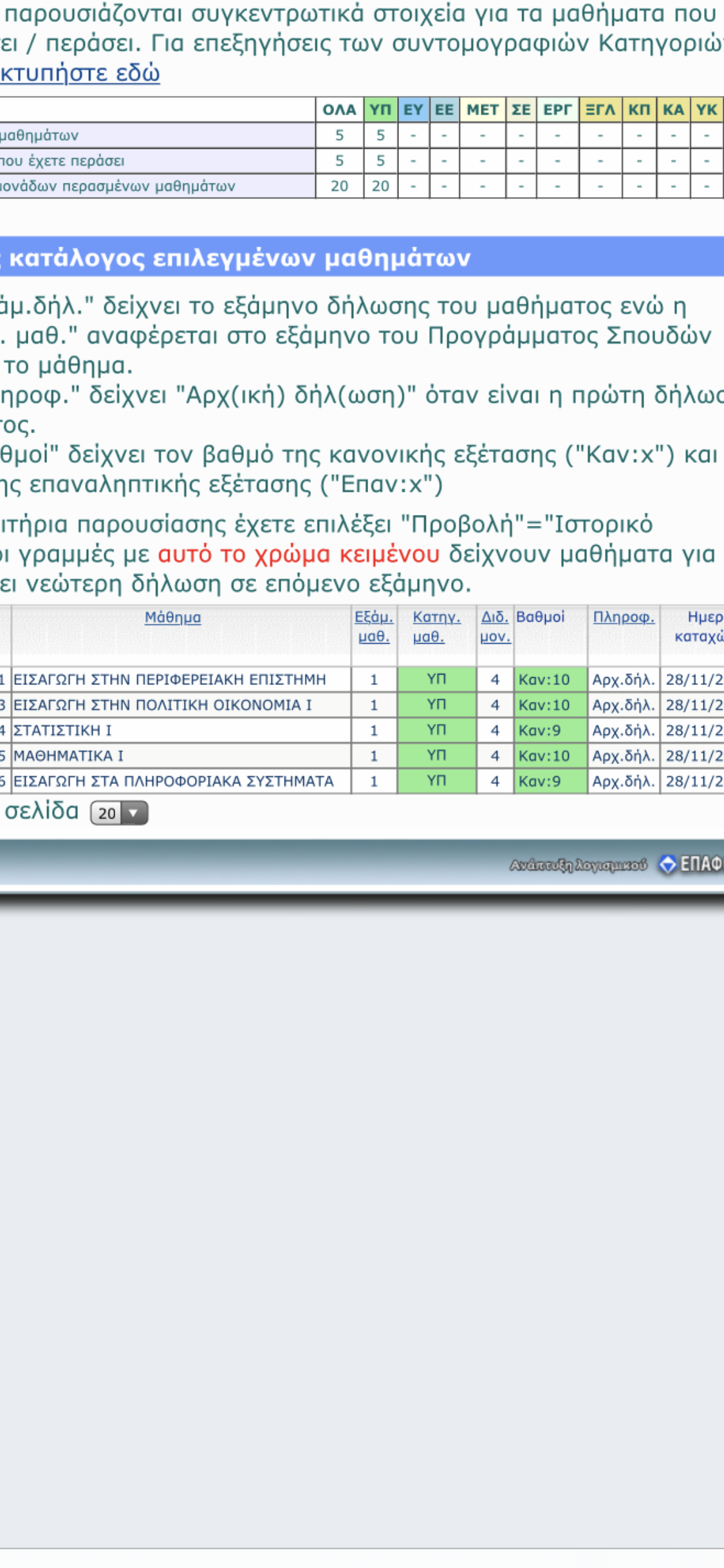This screenshot has height=1568, width=724.
Task: Click the 'Ανάπτυξη λογισμικού' footer text
Action: pyautogui.click(x=578, y=865)
